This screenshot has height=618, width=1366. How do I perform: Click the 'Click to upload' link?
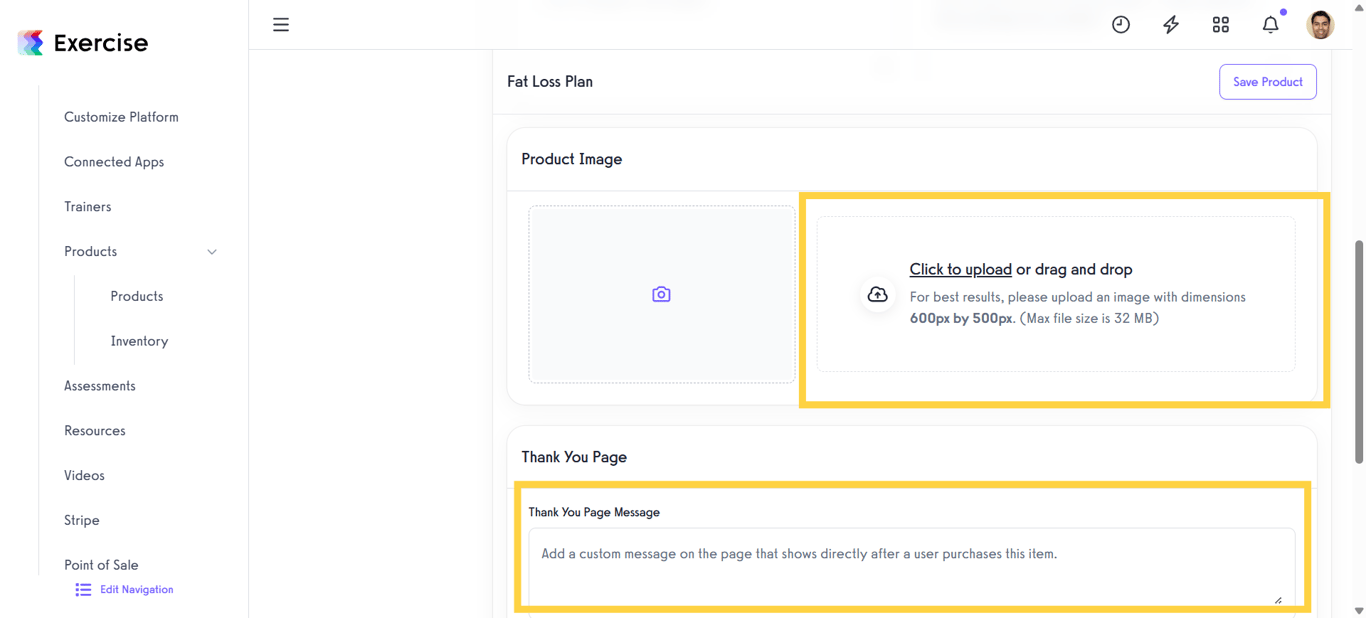[x=960, y=269]
